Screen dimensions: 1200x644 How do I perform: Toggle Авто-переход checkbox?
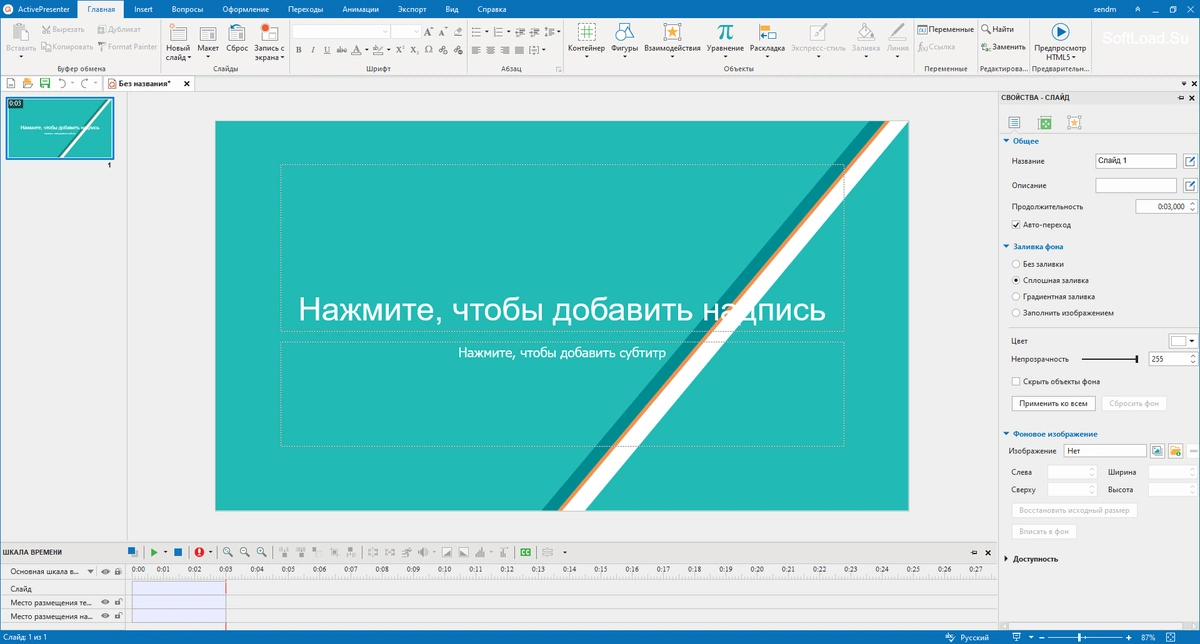[1016, 225]
